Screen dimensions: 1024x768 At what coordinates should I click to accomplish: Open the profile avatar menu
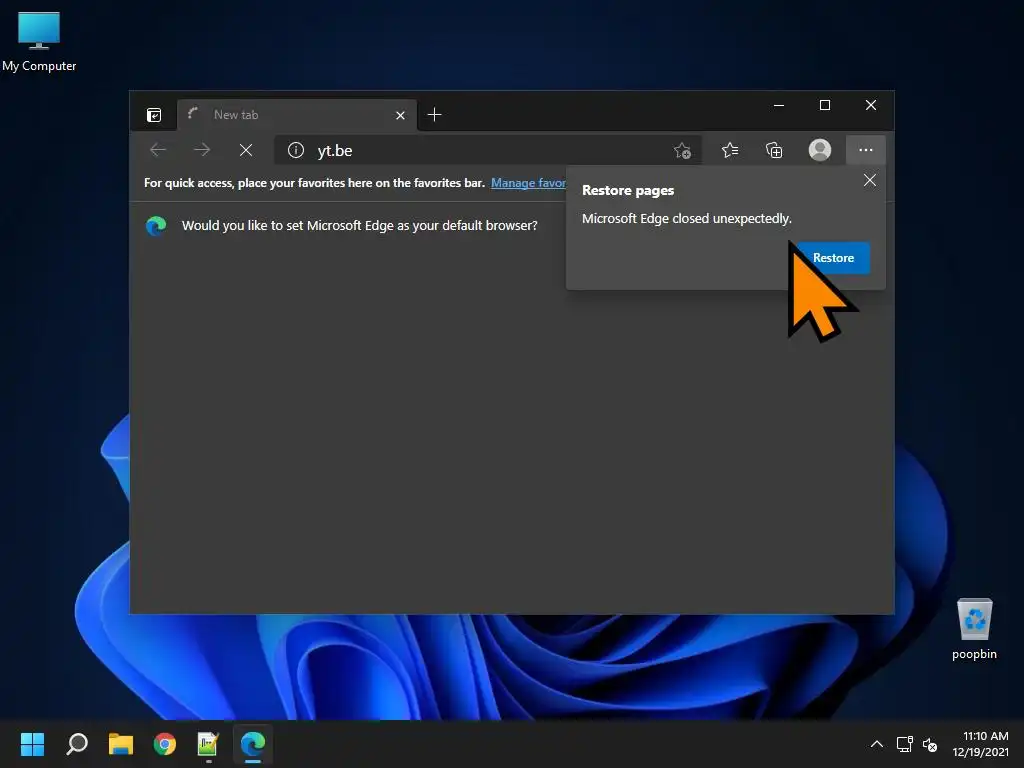[x=820, y=150]
